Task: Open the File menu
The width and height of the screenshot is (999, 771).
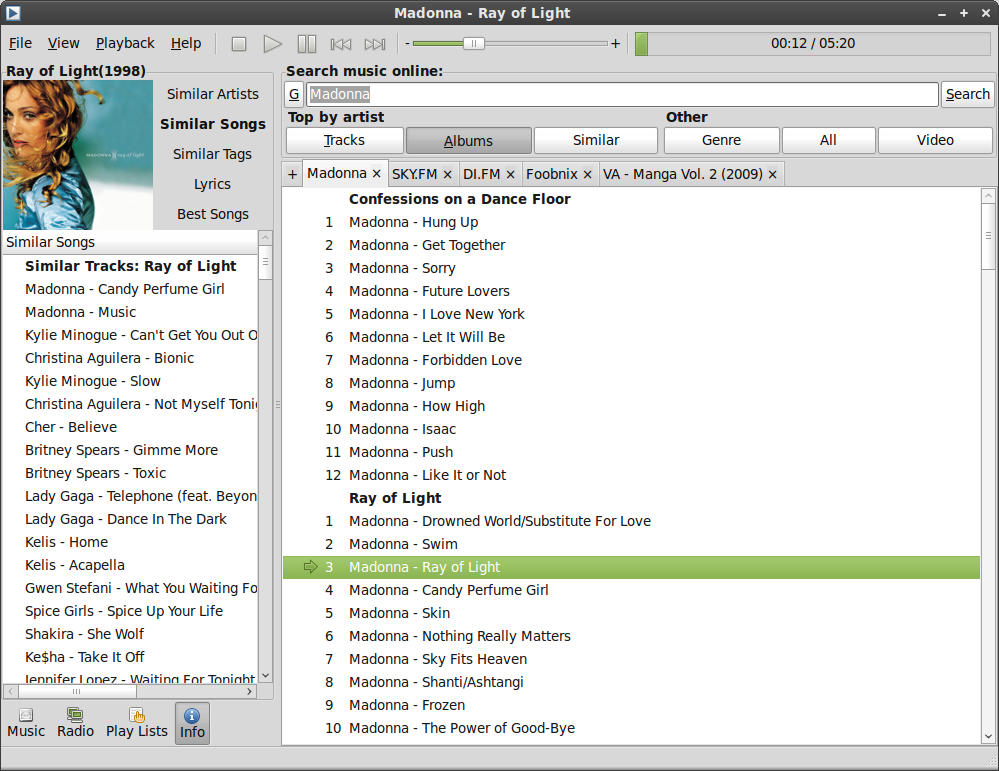Action: click(20, 43)
